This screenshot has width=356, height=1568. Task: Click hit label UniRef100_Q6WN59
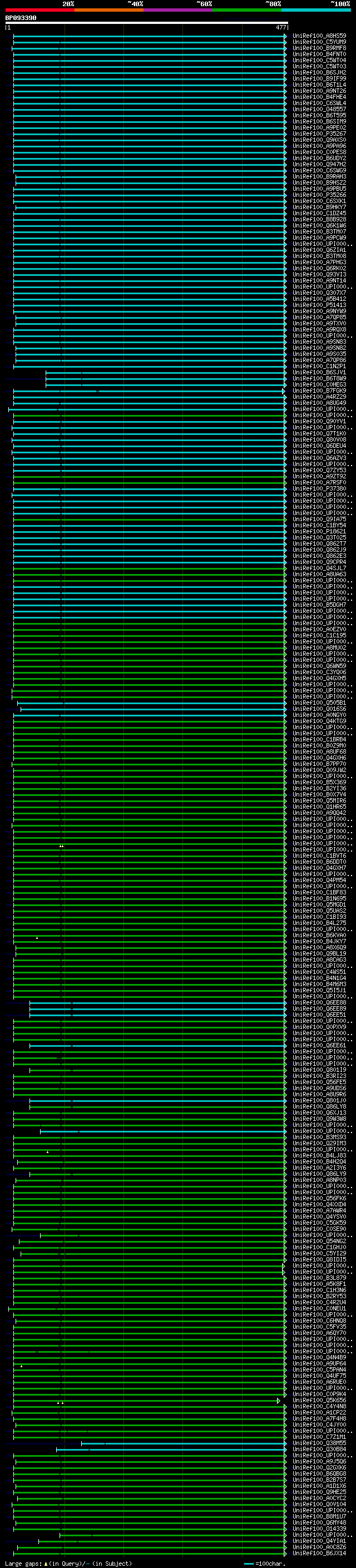319,666
